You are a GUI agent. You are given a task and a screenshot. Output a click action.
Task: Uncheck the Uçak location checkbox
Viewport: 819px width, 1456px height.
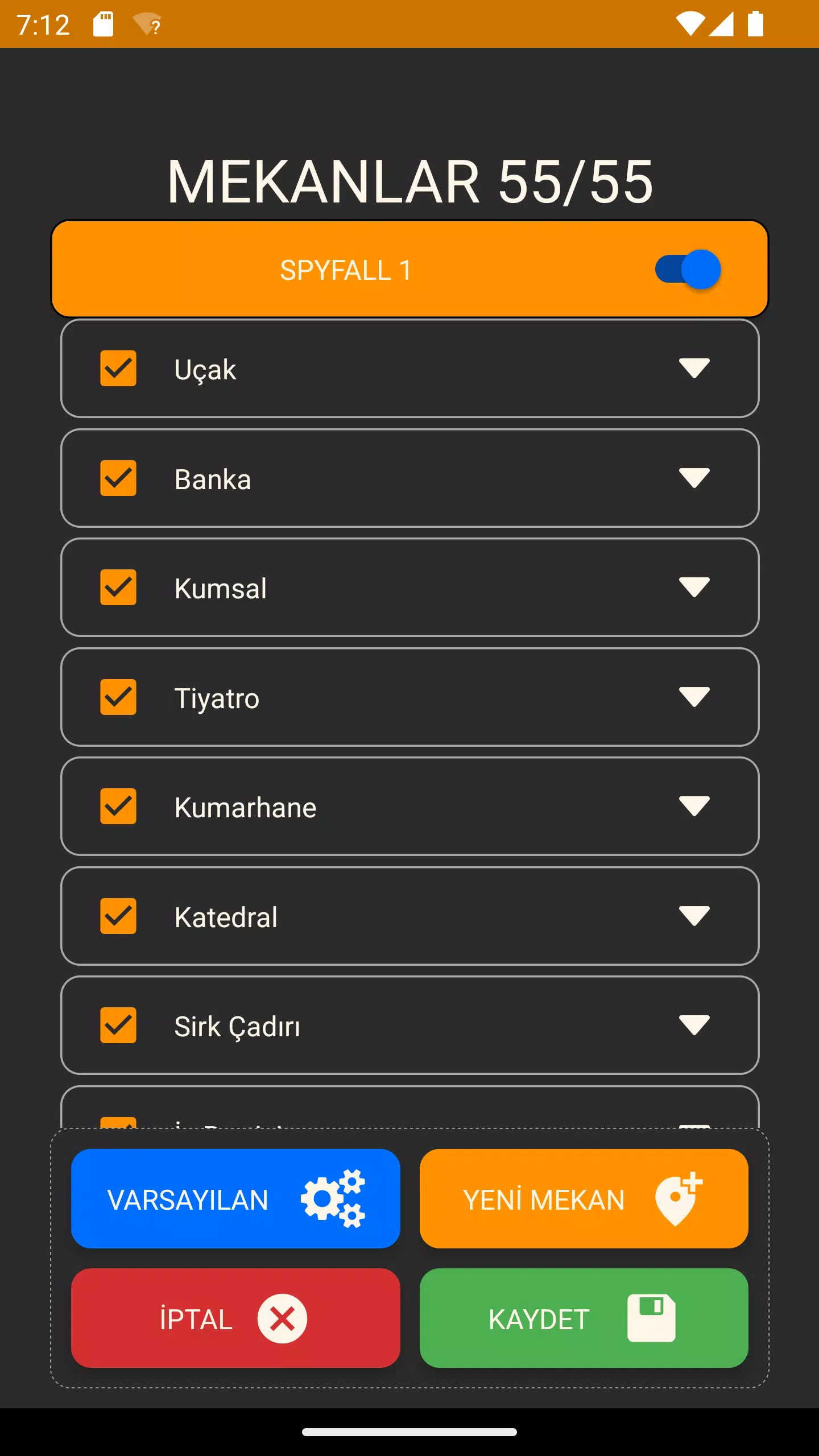click(118, 369)
